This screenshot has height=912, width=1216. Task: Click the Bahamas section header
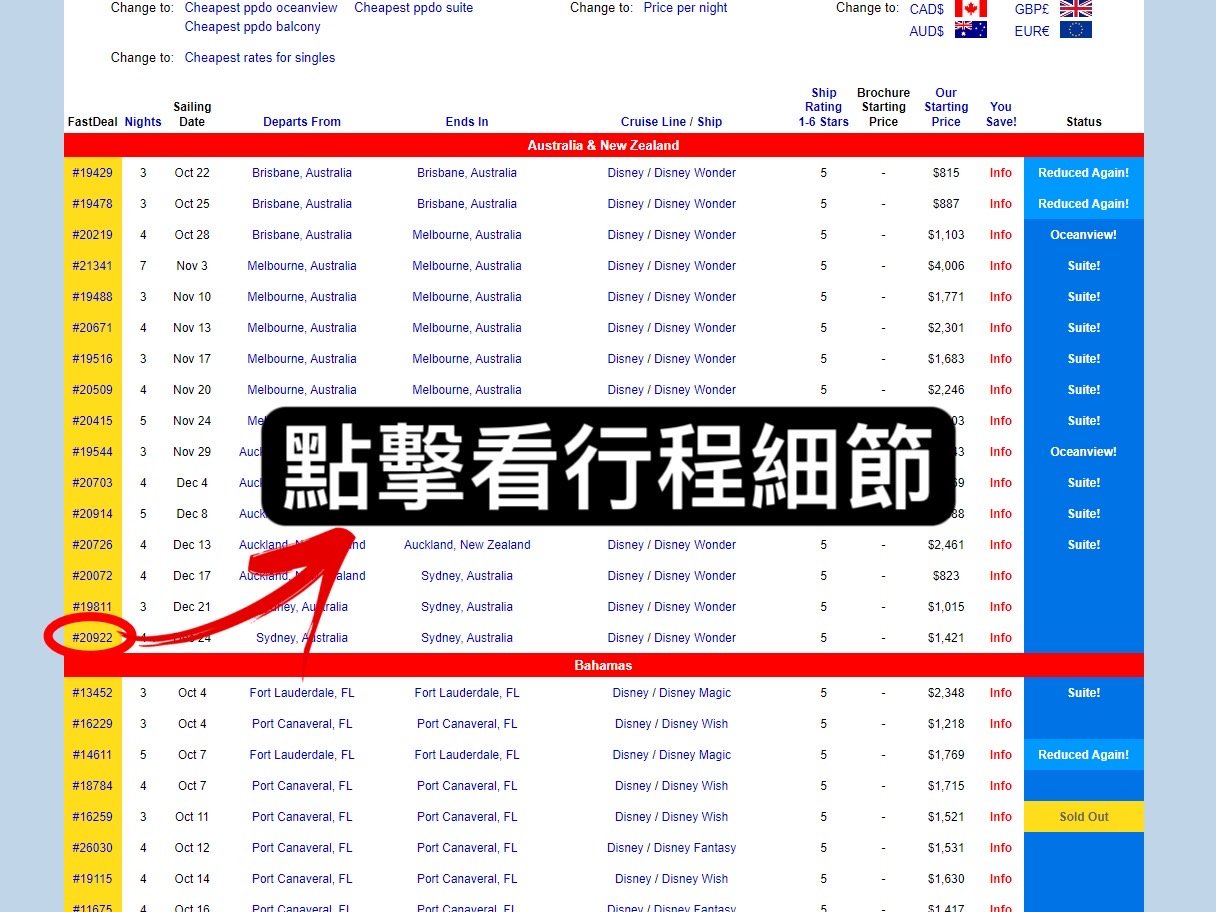604,665
